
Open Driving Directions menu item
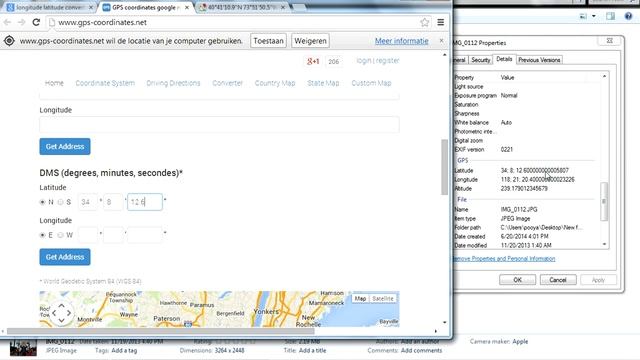click(173, 83)
